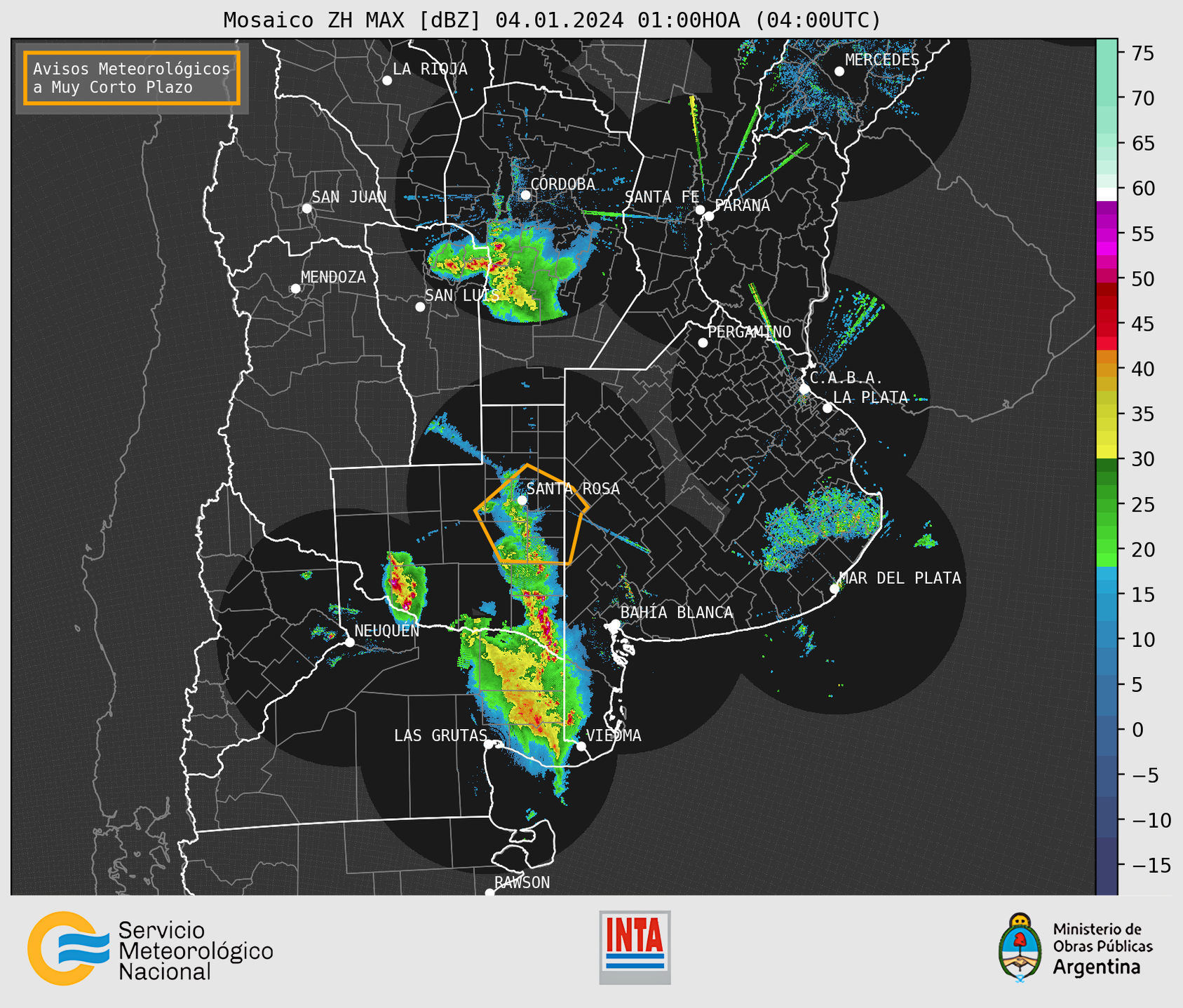Click the MAR DEL PLATA map label
Image resolution: width=1183 pixels, height=1008 pixels.
(900, 578)
